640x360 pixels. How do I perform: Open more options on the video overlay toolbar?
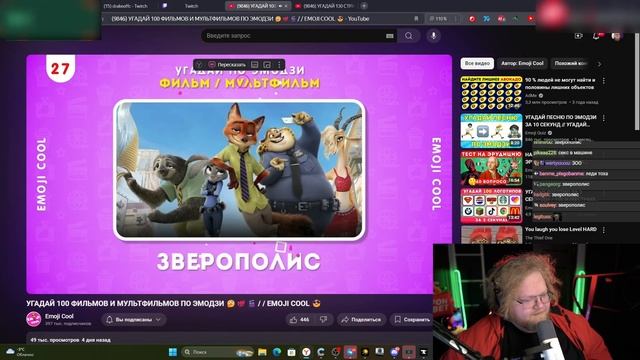[279, 64]
